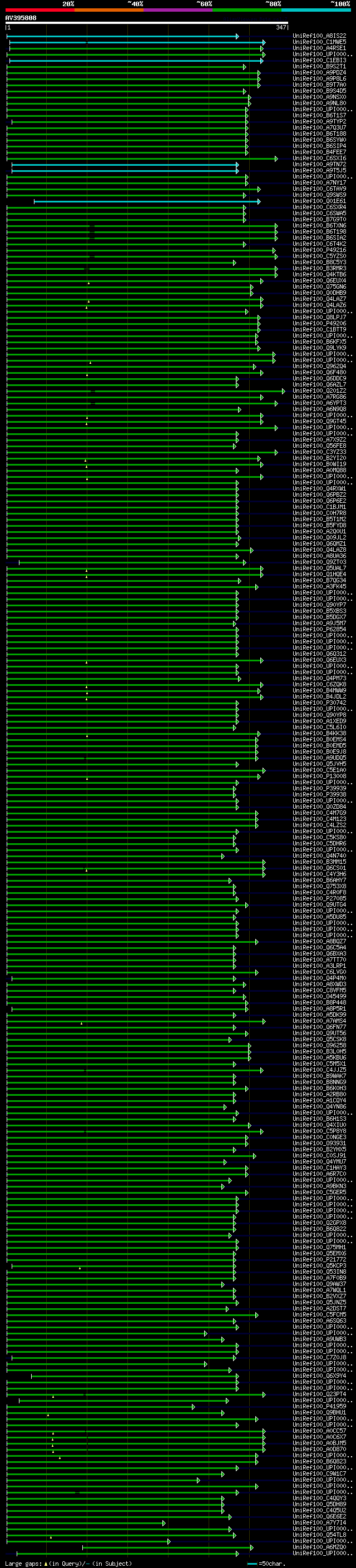Click the cyan alignment bar for UniRef100_C1EBI3
The width and height of the screenshot is (356, 1568).
pyautogui.click(x=136, y=61)
